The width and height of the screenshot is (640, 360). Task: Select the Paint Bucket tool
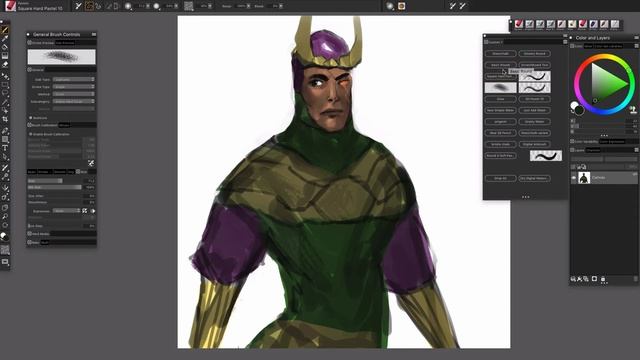pos(5,47)
